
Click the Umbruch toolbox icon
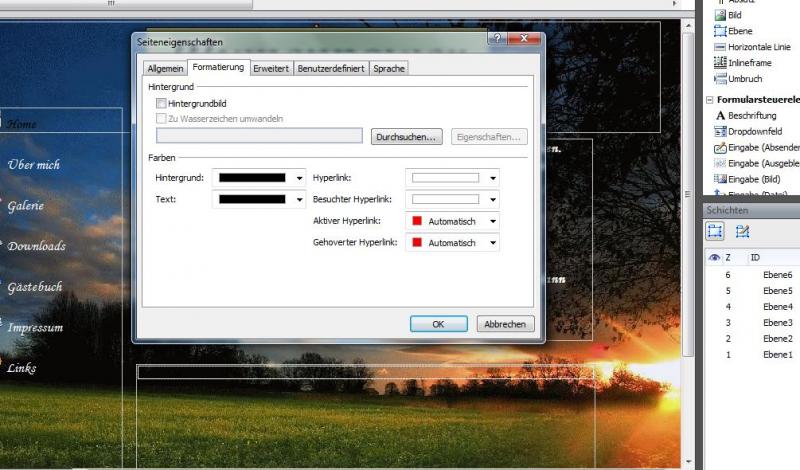tap(720, 79)
